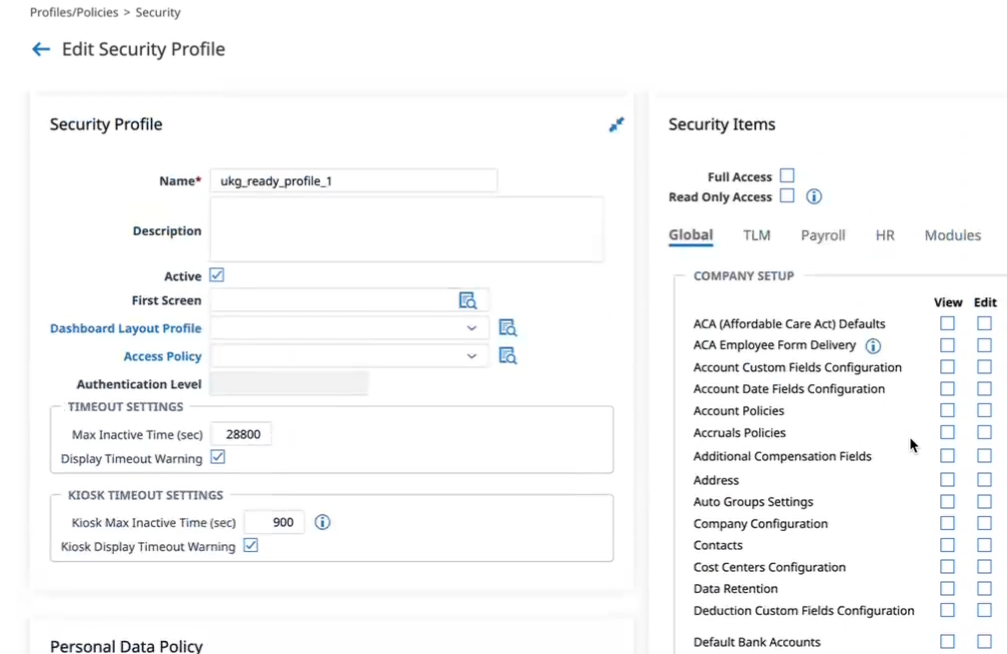Image resolution: width=1007 pixels, height=654 pixels.
Task: Show info for ACA Employee Form Delivery
Action: (873, 346)
